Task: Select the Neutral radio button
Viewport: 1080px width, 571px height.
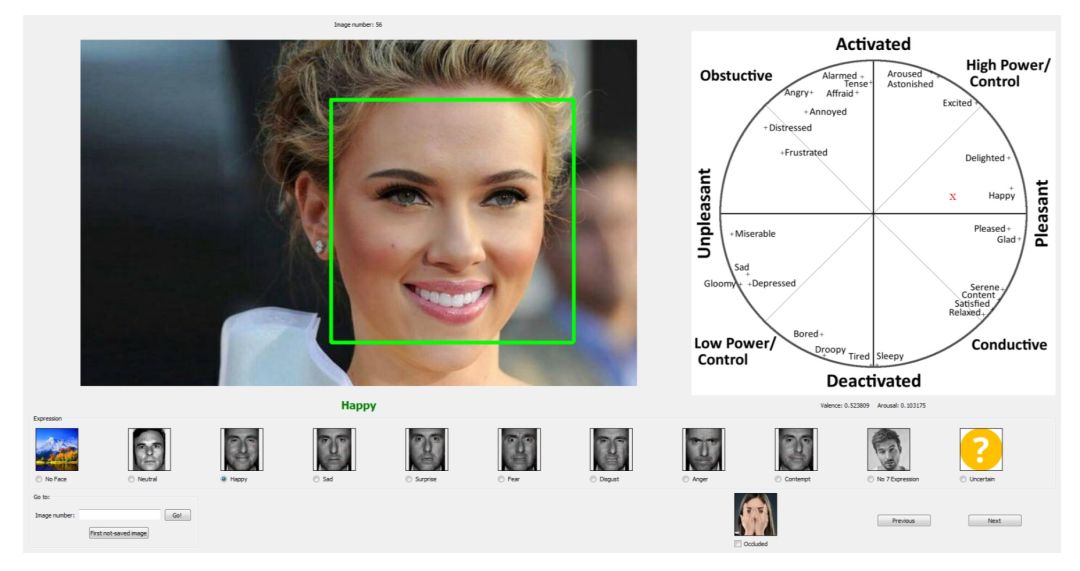Action: coord(131,479)
